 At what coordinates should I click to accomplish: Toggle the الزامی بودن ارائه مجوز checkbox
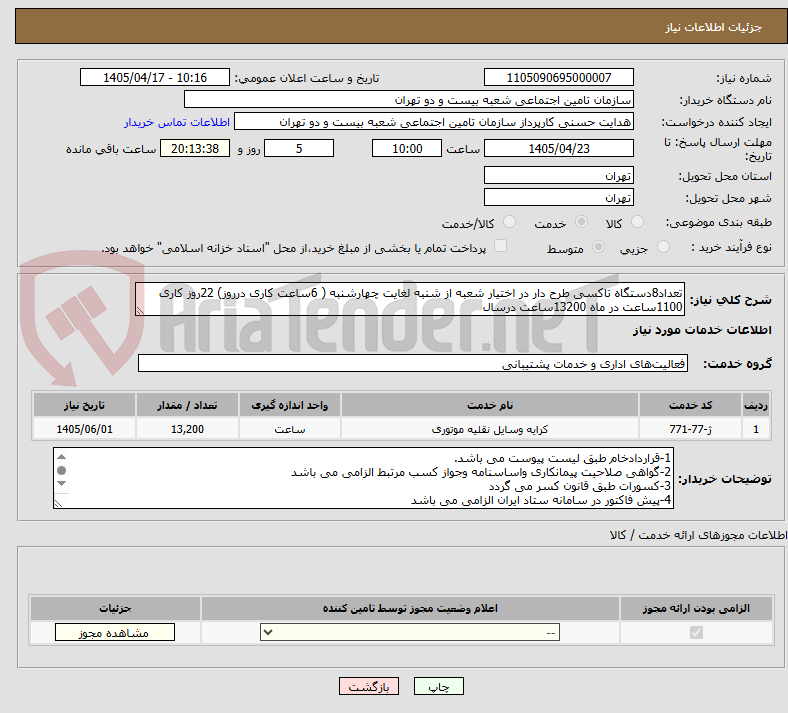tap(696, 632)
